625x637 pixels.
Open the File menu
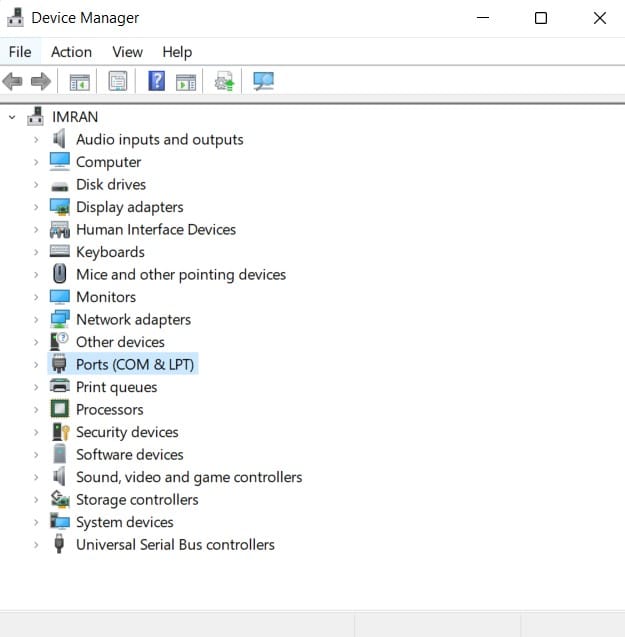[20, 52]
